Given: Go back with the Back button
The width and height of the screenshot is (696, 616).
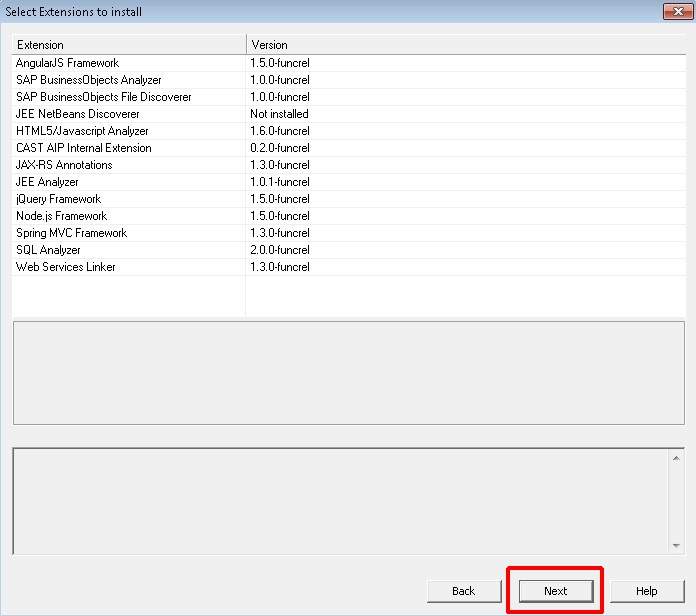Looking at the screenshot, I should (464, 591).
